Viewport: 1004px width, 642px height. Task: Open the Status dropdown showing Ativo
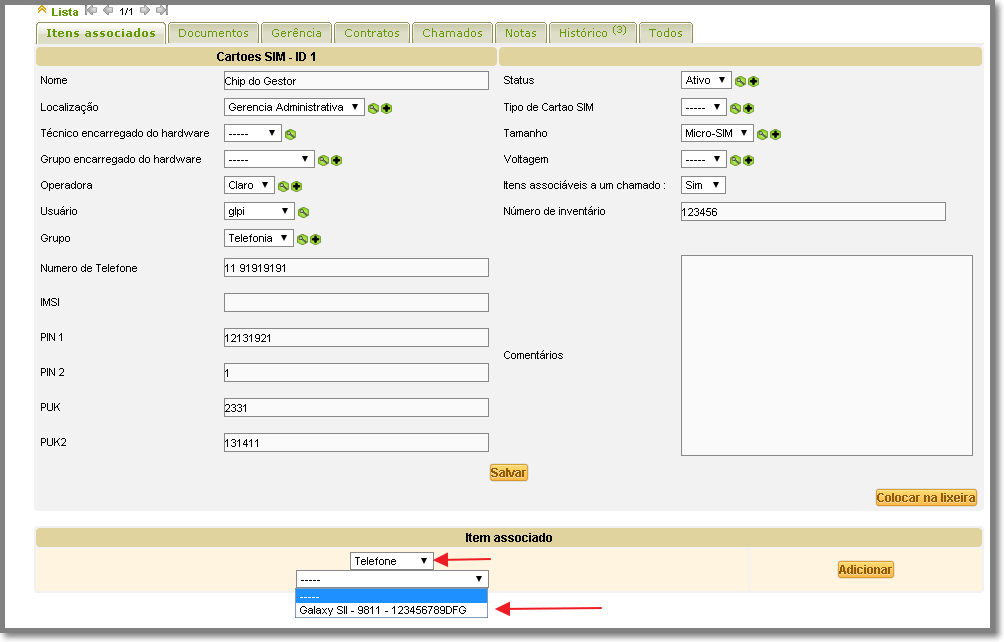[x=703, y=81]
